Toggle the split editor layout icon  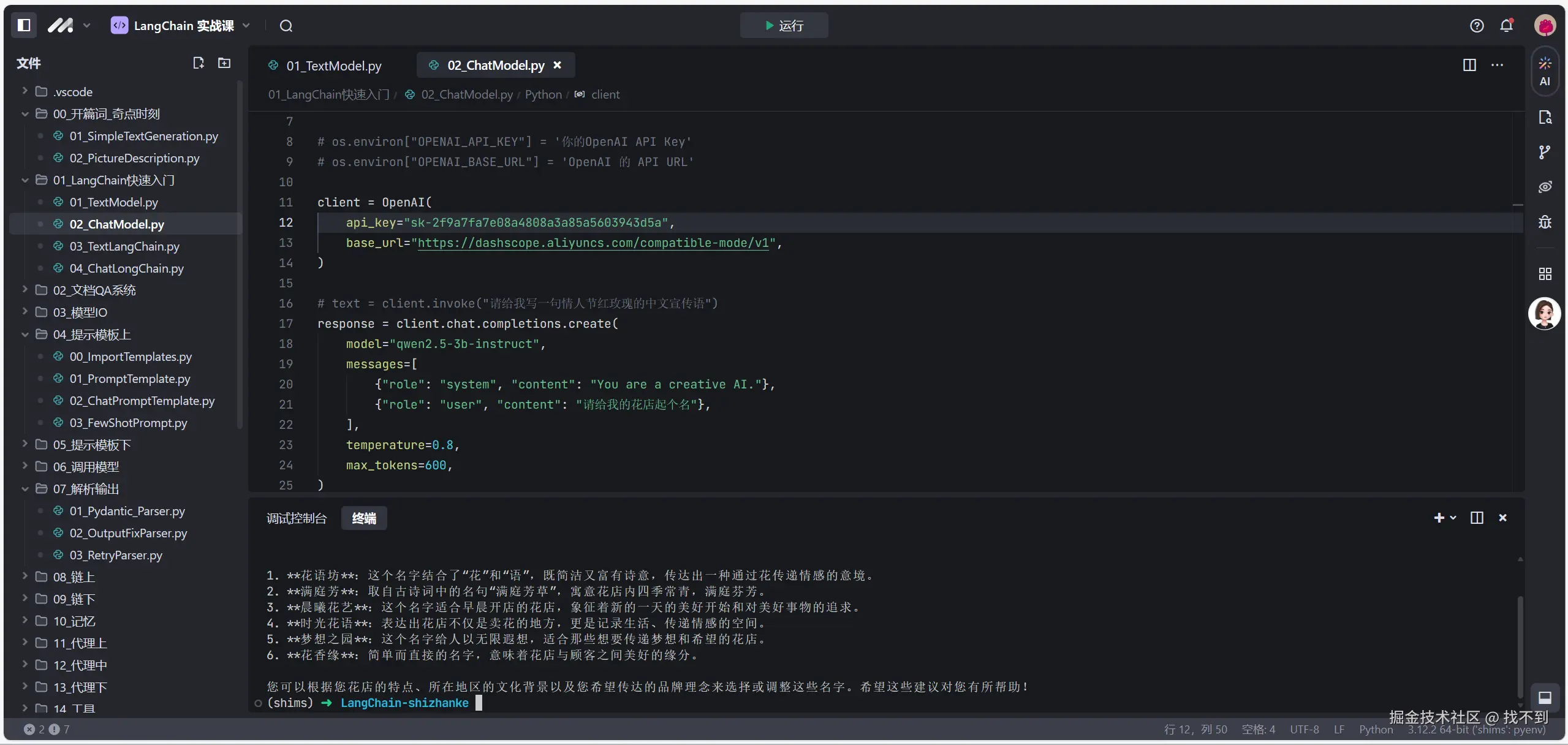click(1469, 65)
